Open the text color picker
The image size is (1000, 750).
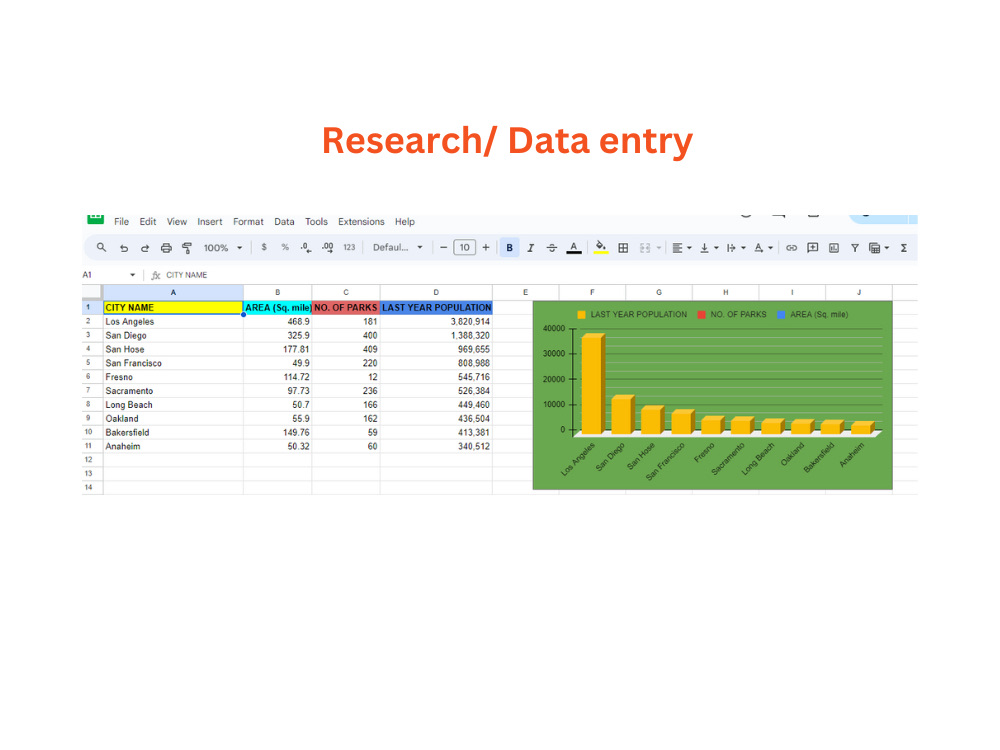tap(574, 248)
